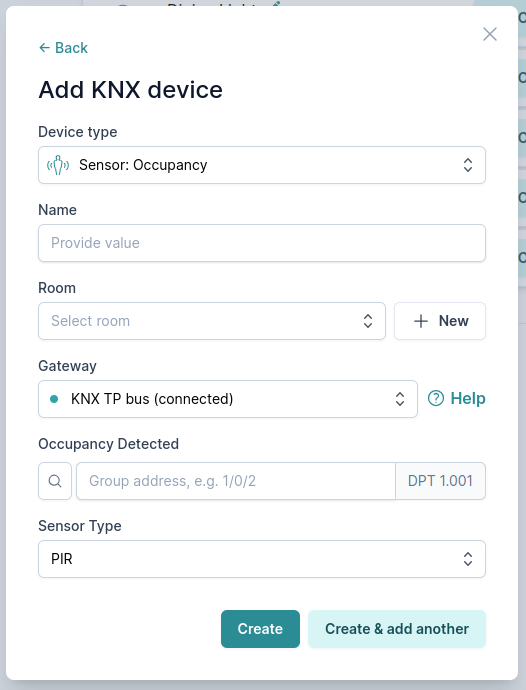526x690 pixels.
Task: Open the Device type dropdown
Action: pos(262,165)
